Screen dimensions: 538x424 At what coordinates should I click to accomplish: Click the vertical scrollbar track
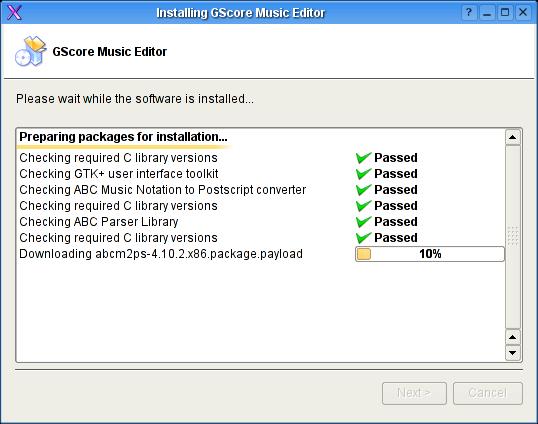pyautogui.click(x=513, y=237)
